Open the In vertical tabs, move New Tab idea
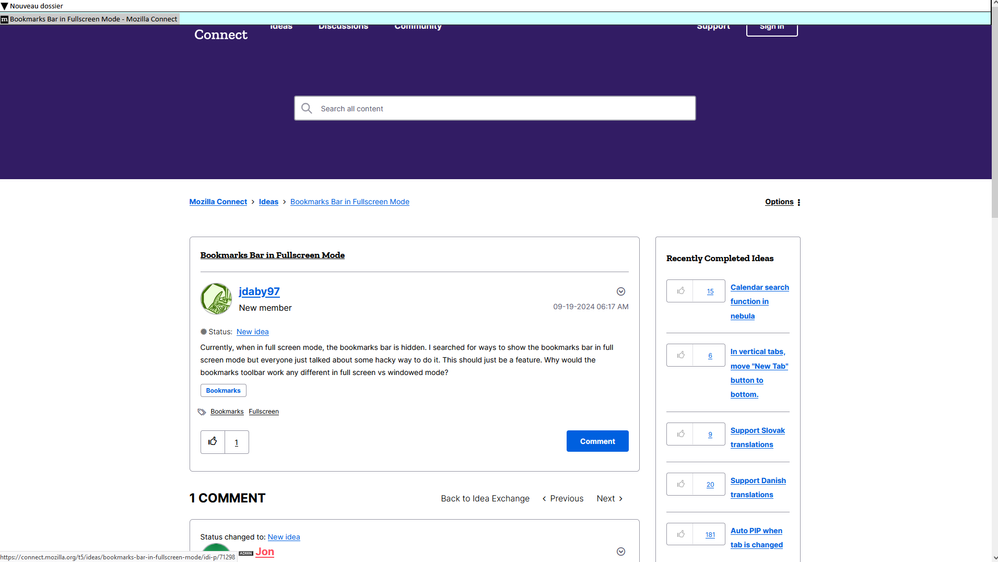 coord(759,373)
